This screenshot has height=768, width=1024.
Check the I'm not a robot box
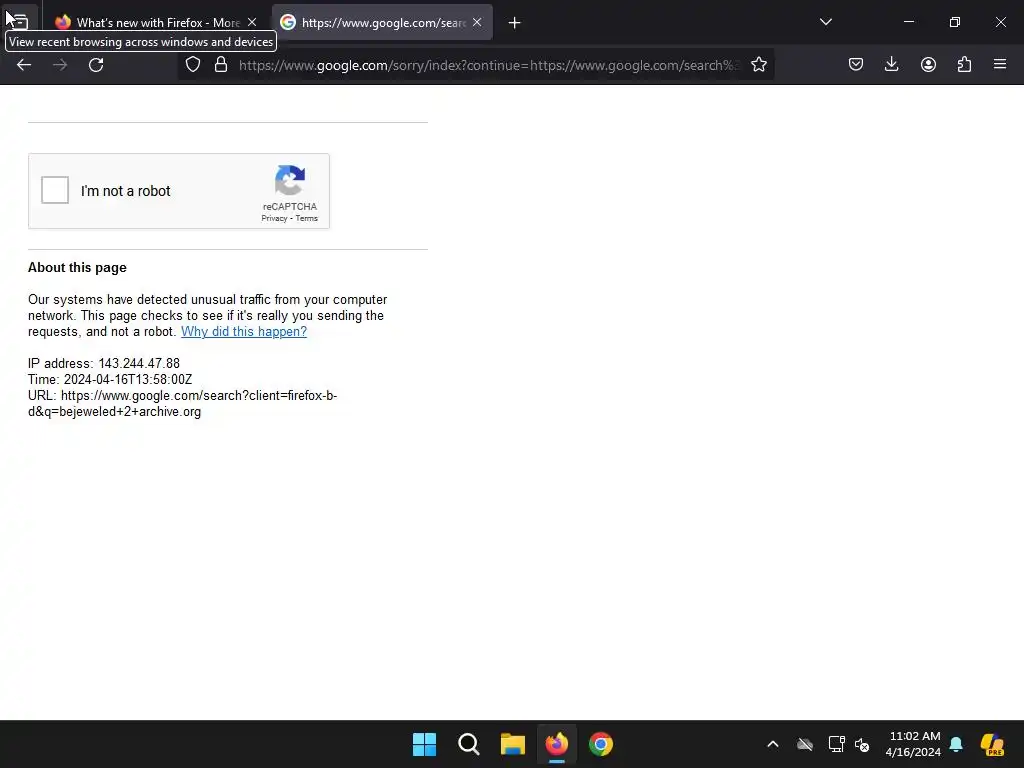coord(55,190)
